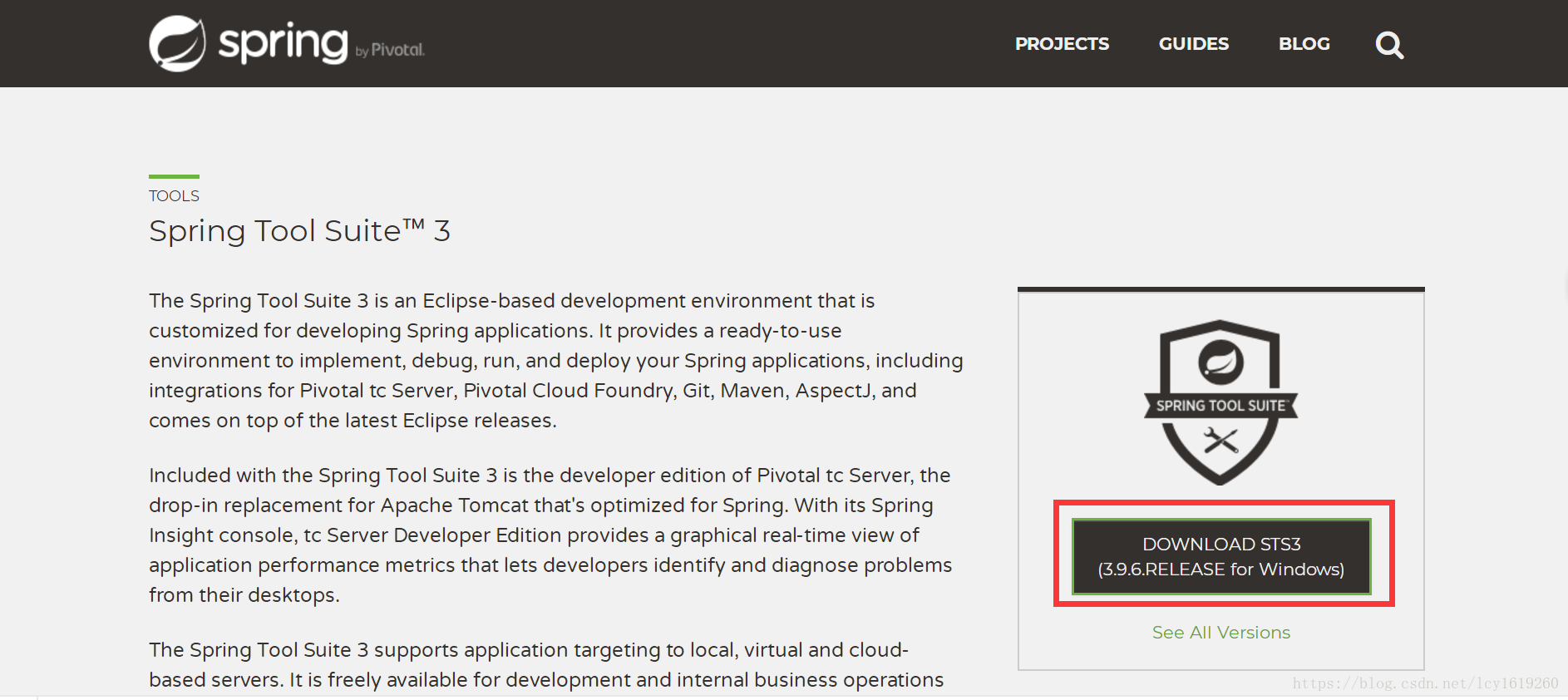Go to the BLOG page
The width and height of the screenshot is (1568, 700).
click(1304, 44)
